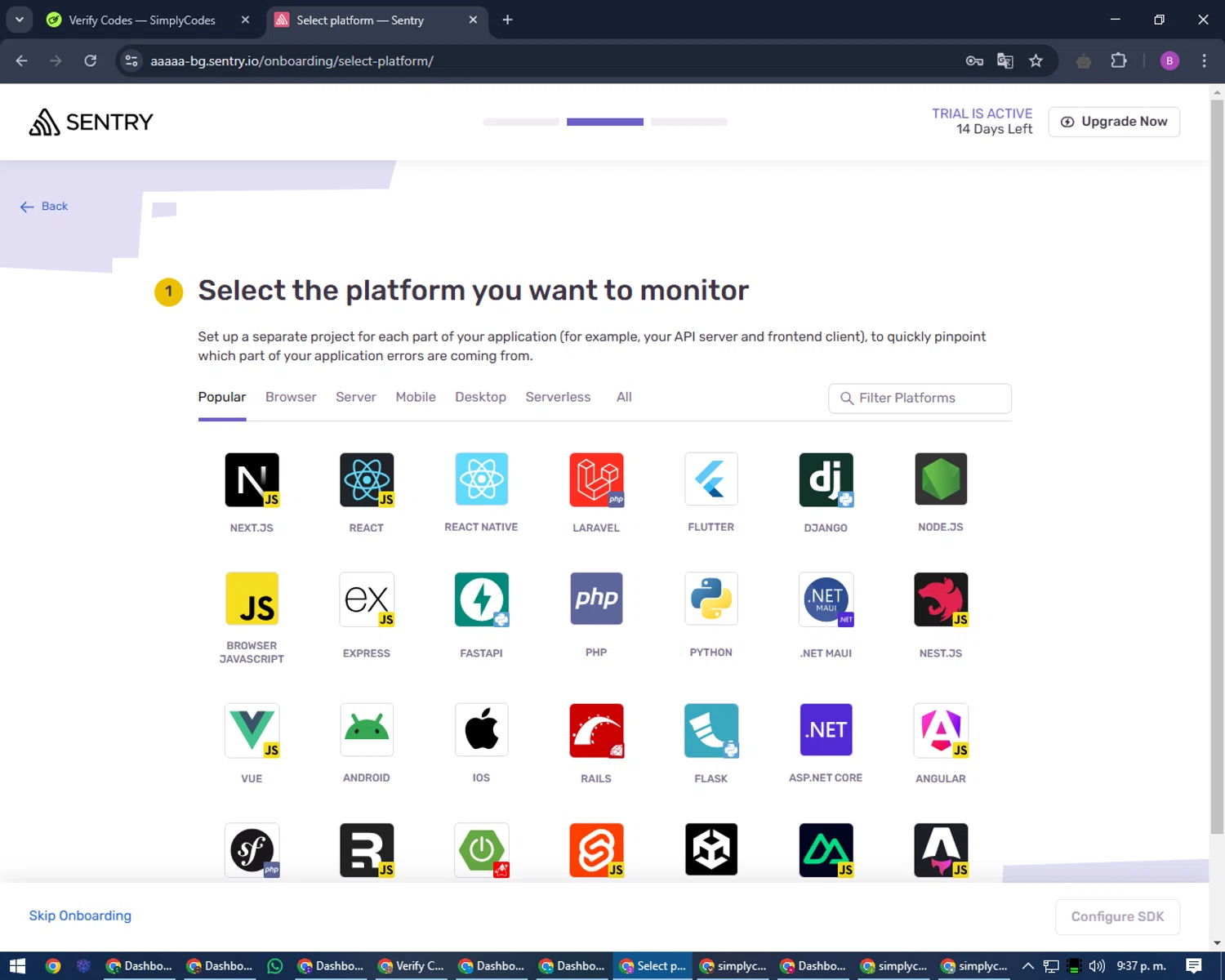Open the taskbar volume control

(x=1097, y=966)
